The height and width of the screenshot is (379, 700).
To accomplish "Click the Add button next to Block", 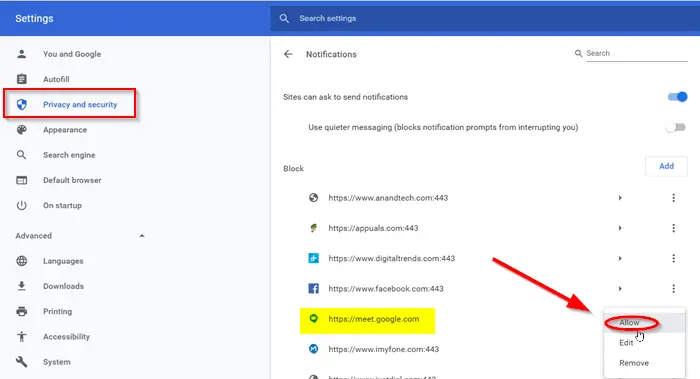I will 666,166.
